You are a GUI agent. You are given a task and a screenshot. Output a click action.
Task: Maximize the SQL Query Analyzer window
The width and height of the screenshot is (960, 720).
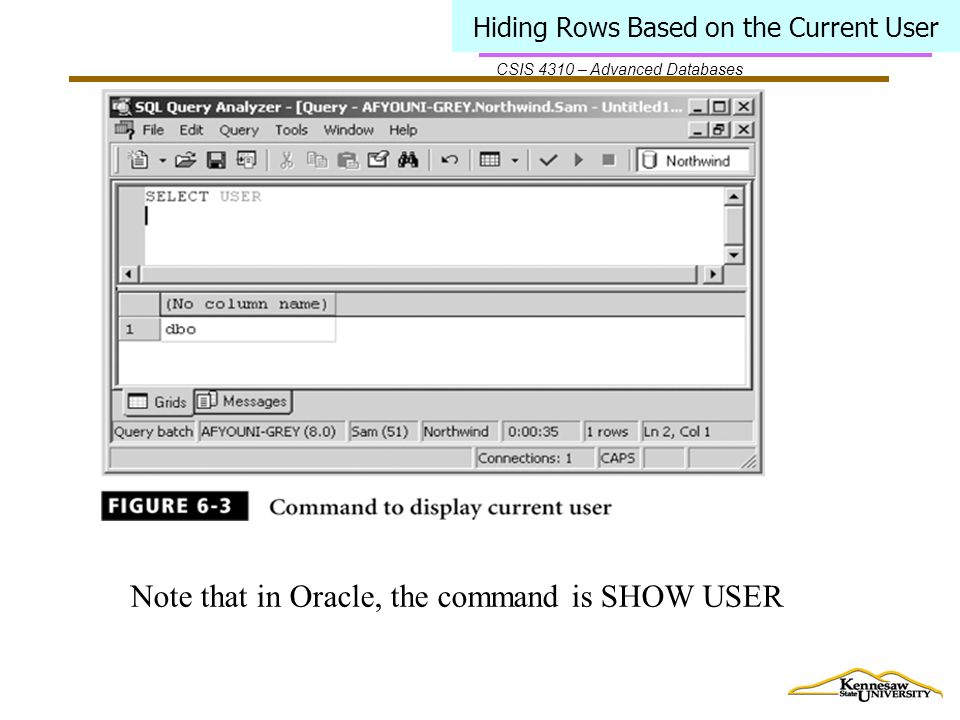pos(720,107)
